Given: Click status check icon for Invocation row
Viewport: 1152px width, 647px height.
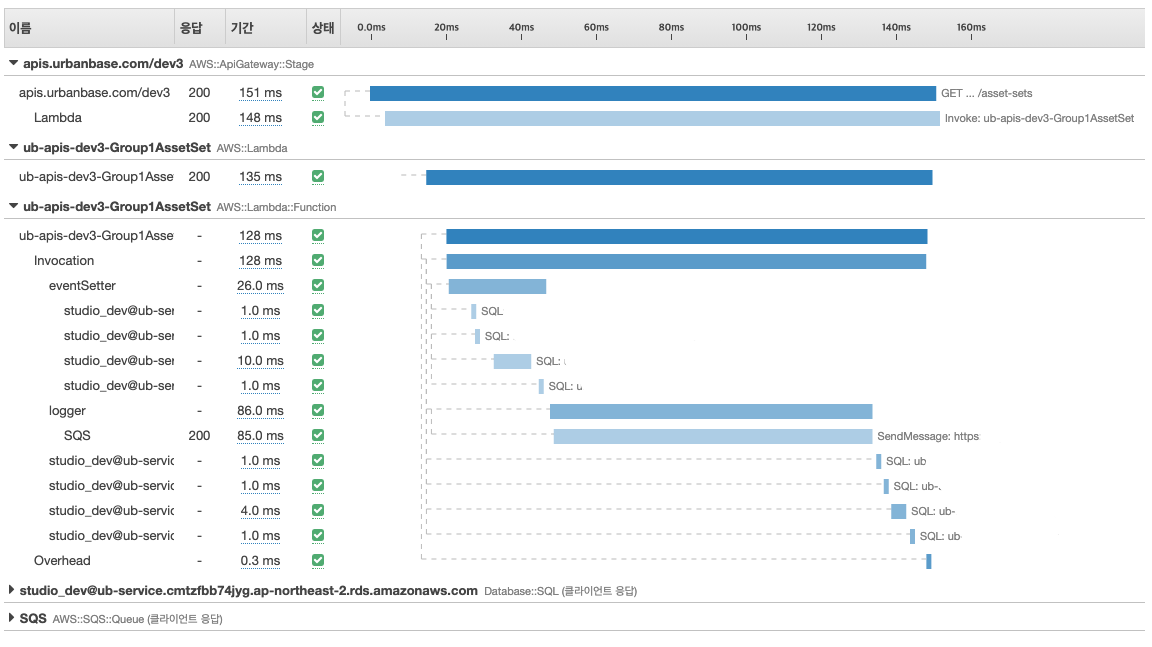Looking at the screenshot, I should pyautogui.click(x=318, y=261).
